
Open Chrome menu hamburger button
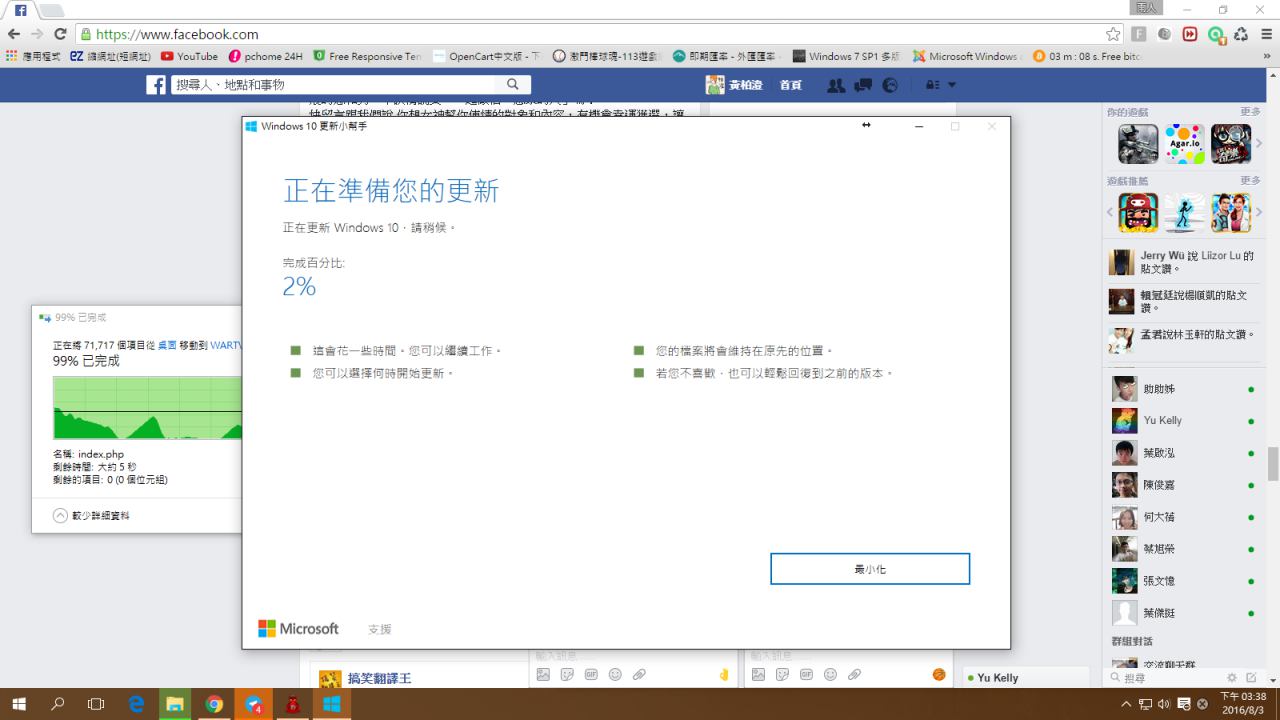1267,34
